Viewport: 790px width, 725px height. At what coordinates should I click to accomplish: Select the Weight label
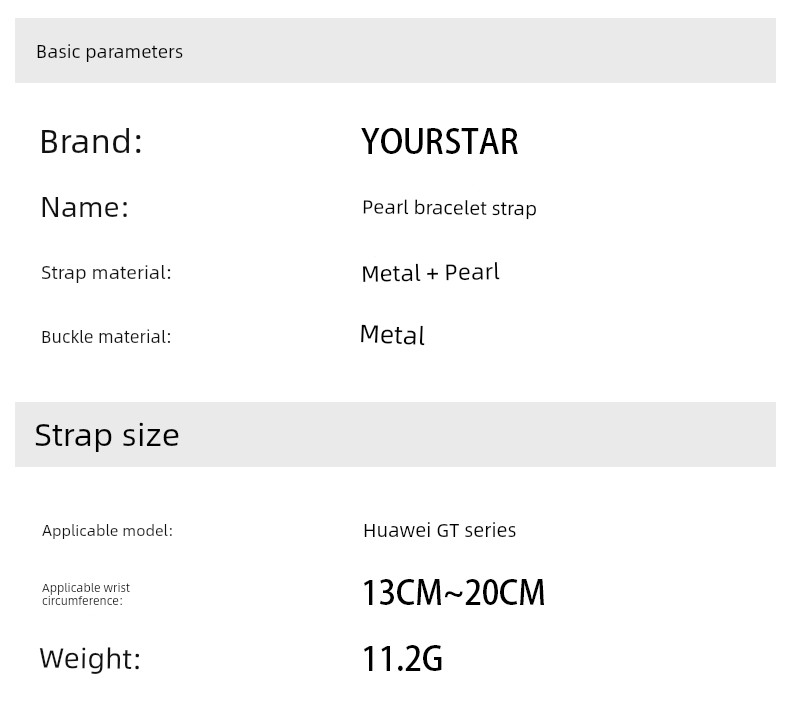click(x=90, y=658)
